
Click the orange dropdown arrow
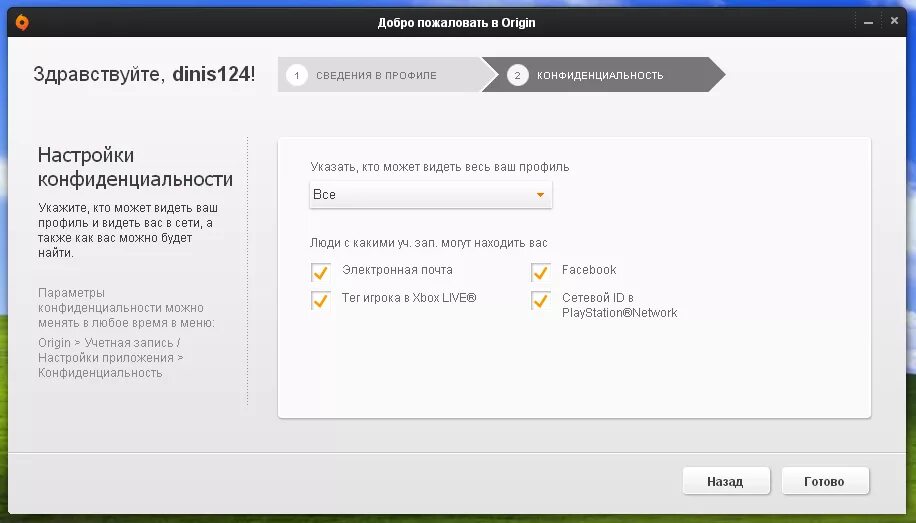click(x=540, y=195)
